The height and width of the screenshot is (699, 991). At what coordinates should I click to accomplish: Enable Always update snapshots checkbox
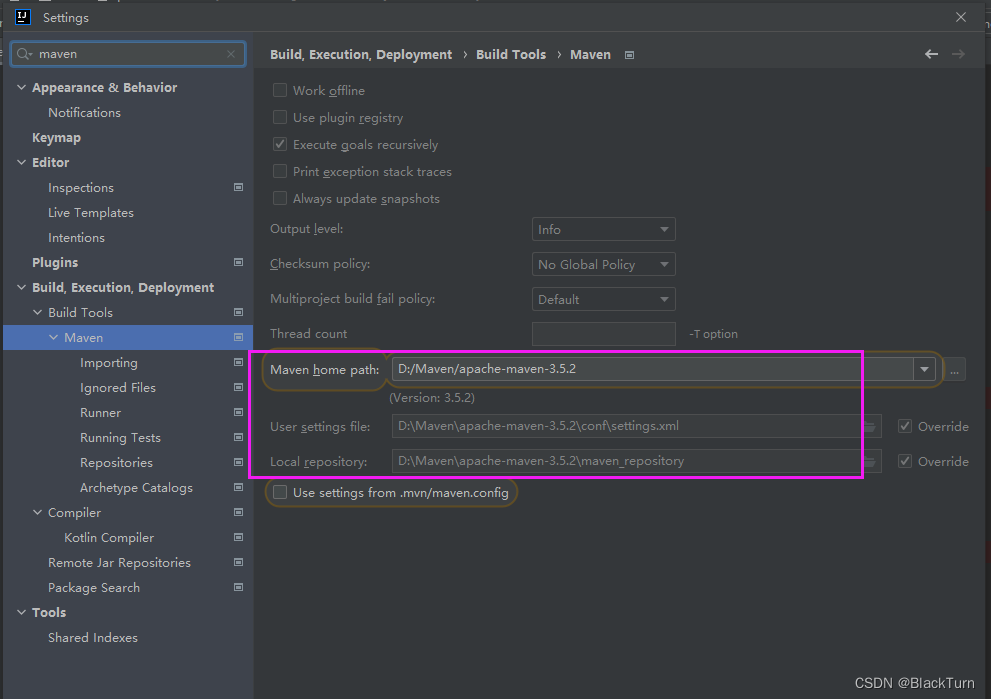tap(279, 198)
